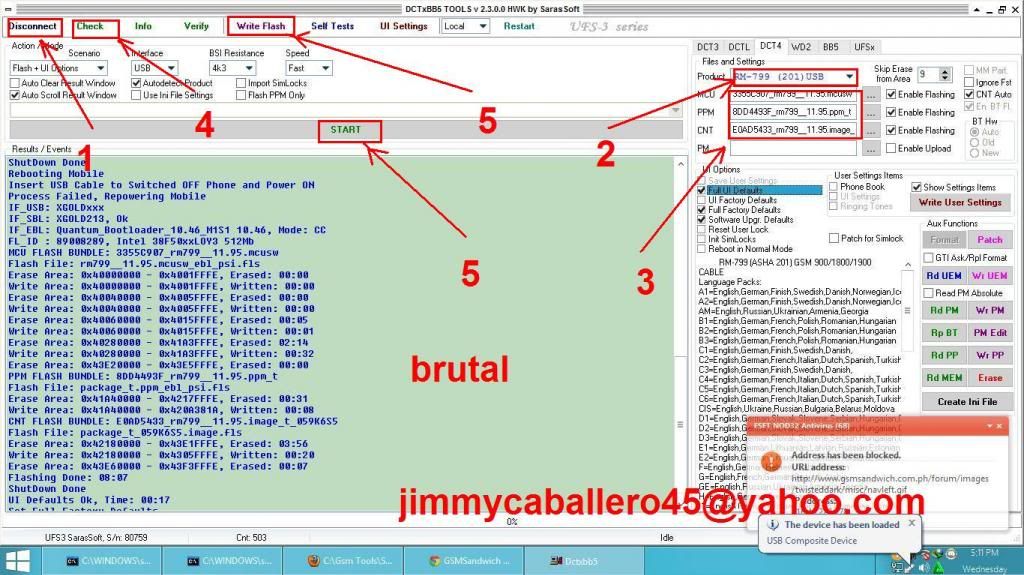Enable Import SimLocks
The height and width of the screenshot is (575, 1024).
(x=241, y=84)
